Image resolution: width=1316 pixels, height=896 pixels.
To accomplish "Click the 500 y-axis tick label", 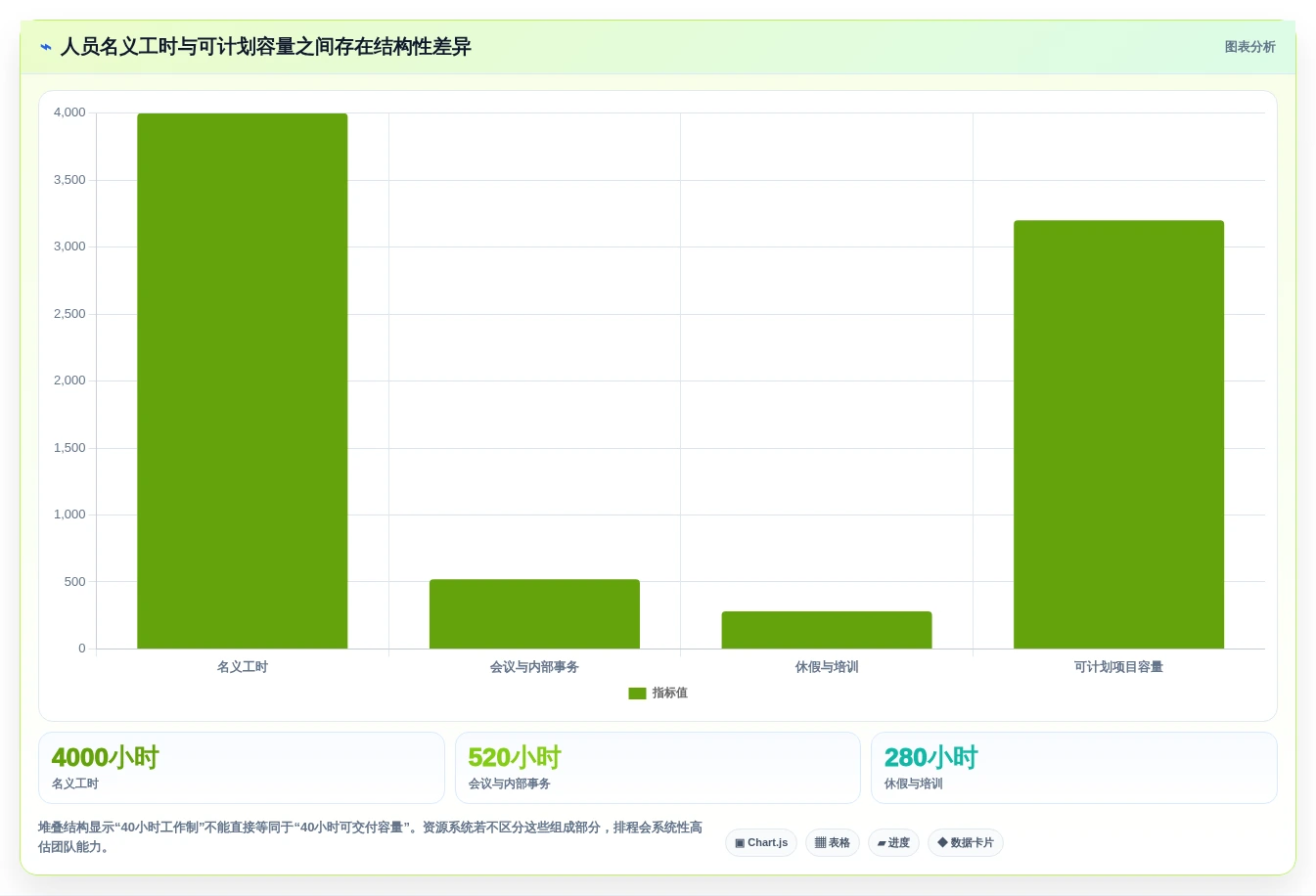I will coord(75,582).
